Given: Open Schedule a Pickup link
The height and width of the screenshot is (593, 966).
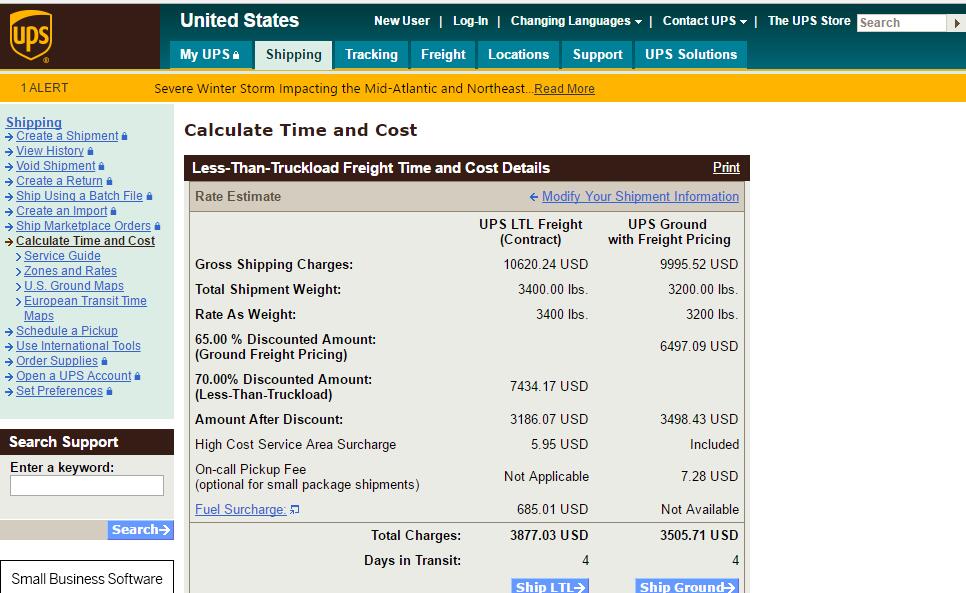Looking at the screenshot, I should pos(67,331).
